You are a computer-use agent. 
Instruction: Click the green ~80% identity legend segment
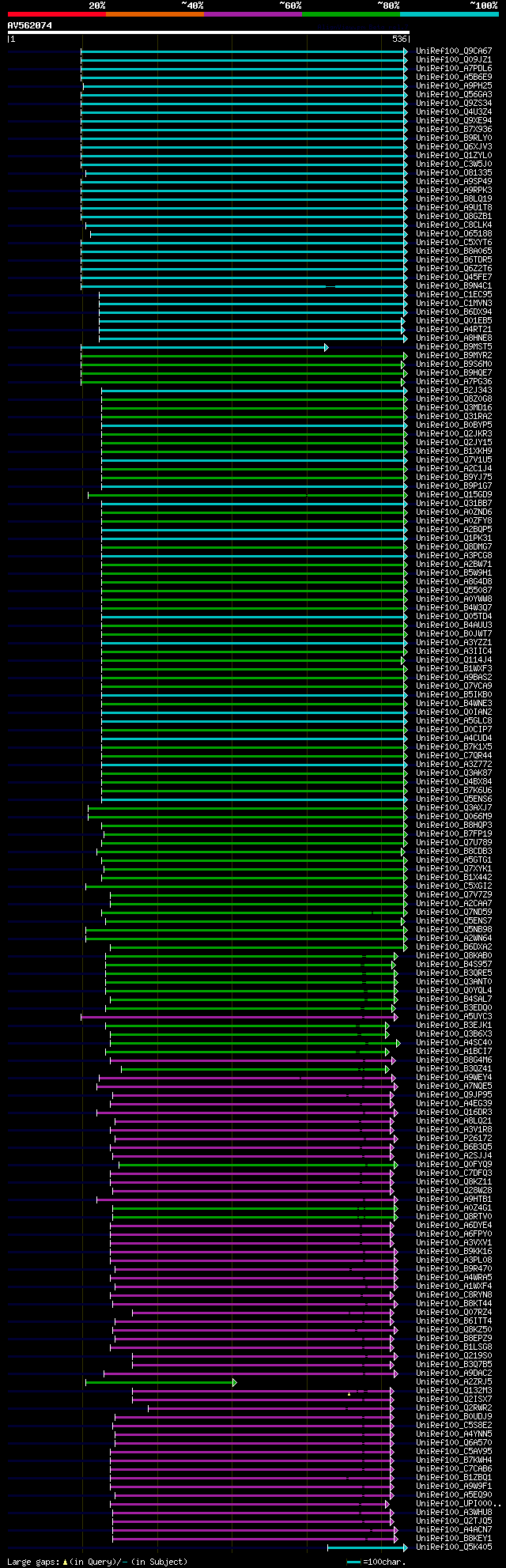(x=351, y=14)
